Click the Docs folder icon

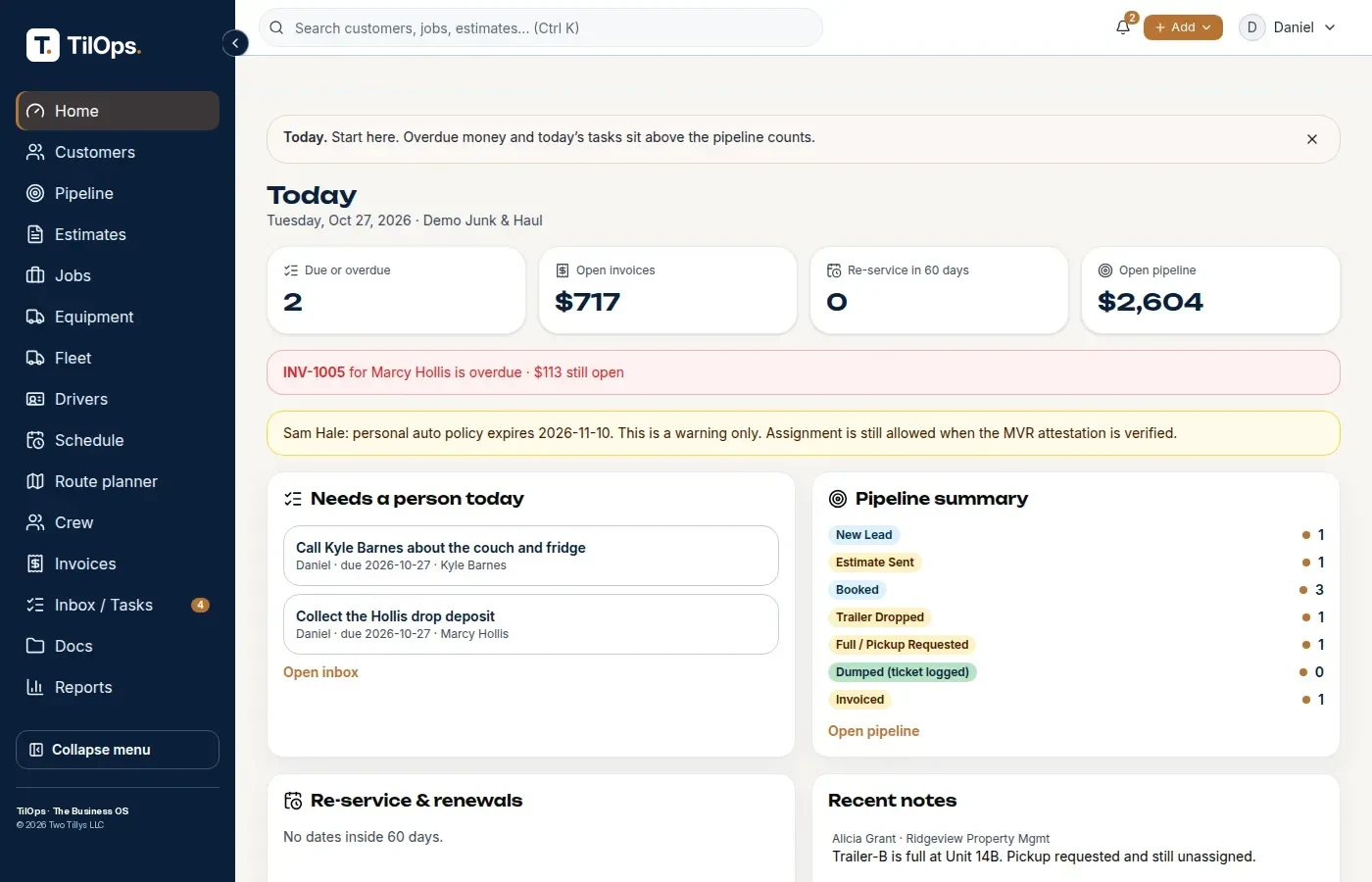click(x=35, y=646)
